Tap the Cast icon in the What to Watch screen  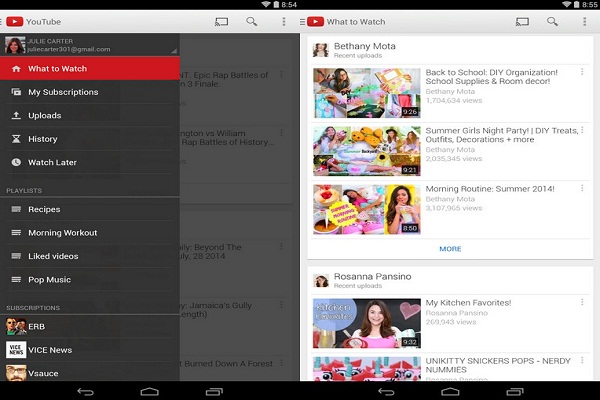click(x=522, y=22)
